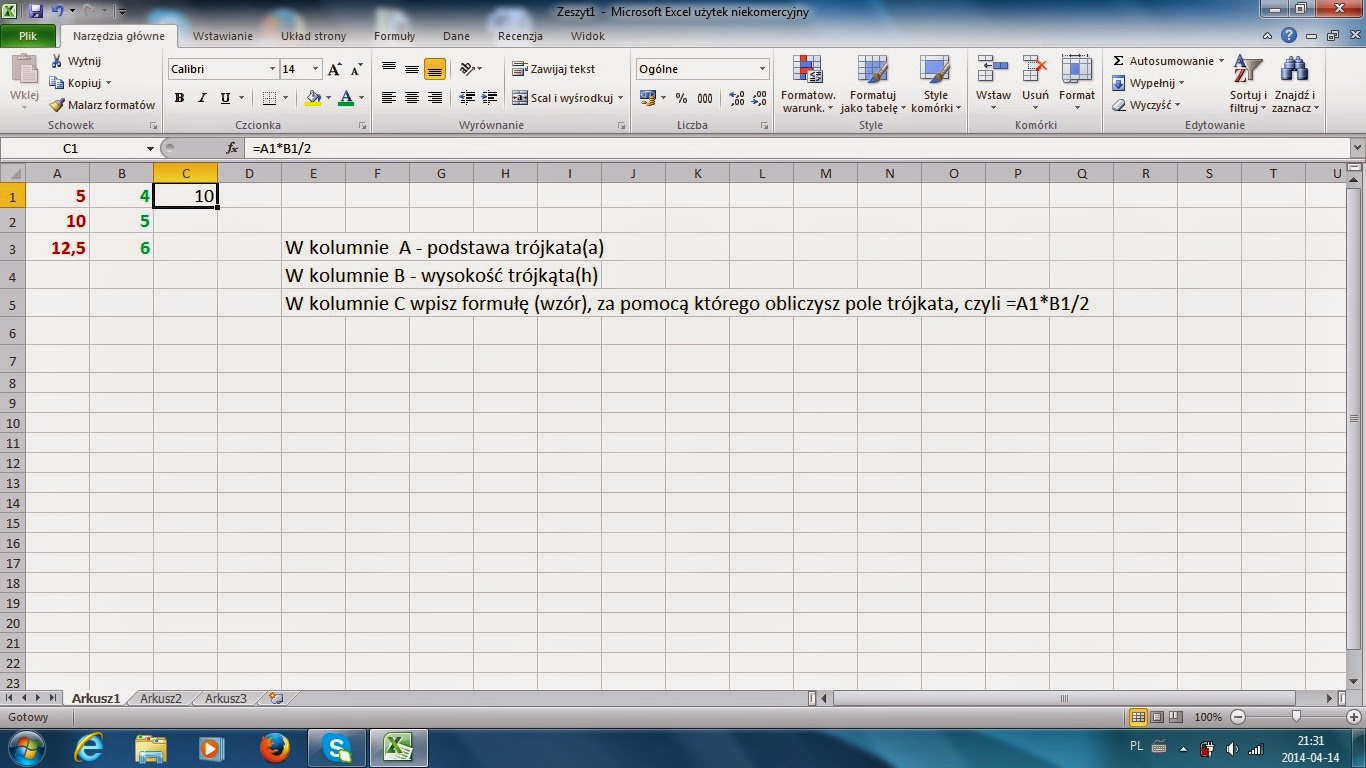Click the Usuń cells icon
Screen dimensions: 1366x768
(1035, 69)
